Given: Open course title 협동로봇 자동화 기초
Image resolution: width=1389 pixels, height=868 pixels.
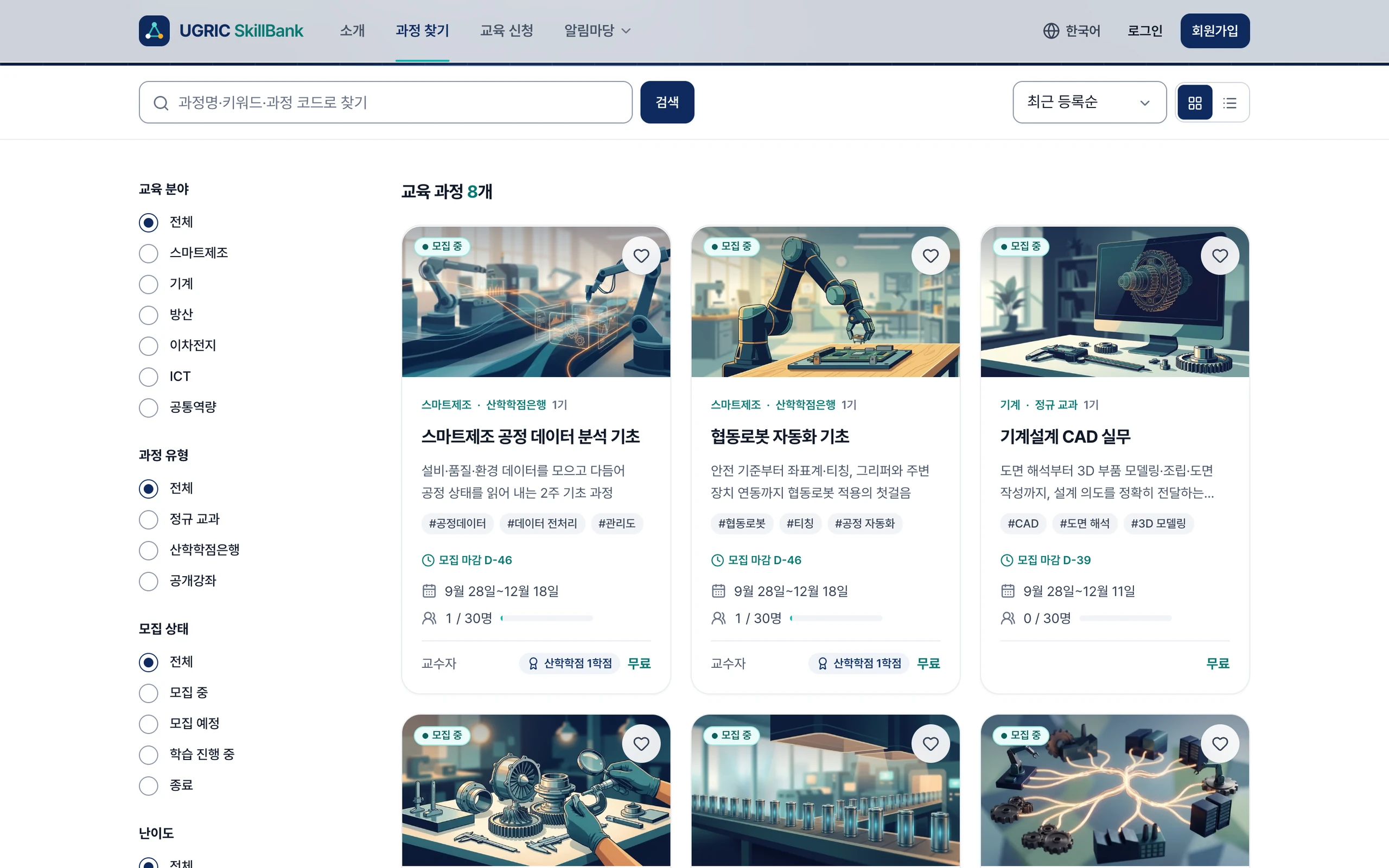Looking at the screenshot, I should click(x=780, y=437).
